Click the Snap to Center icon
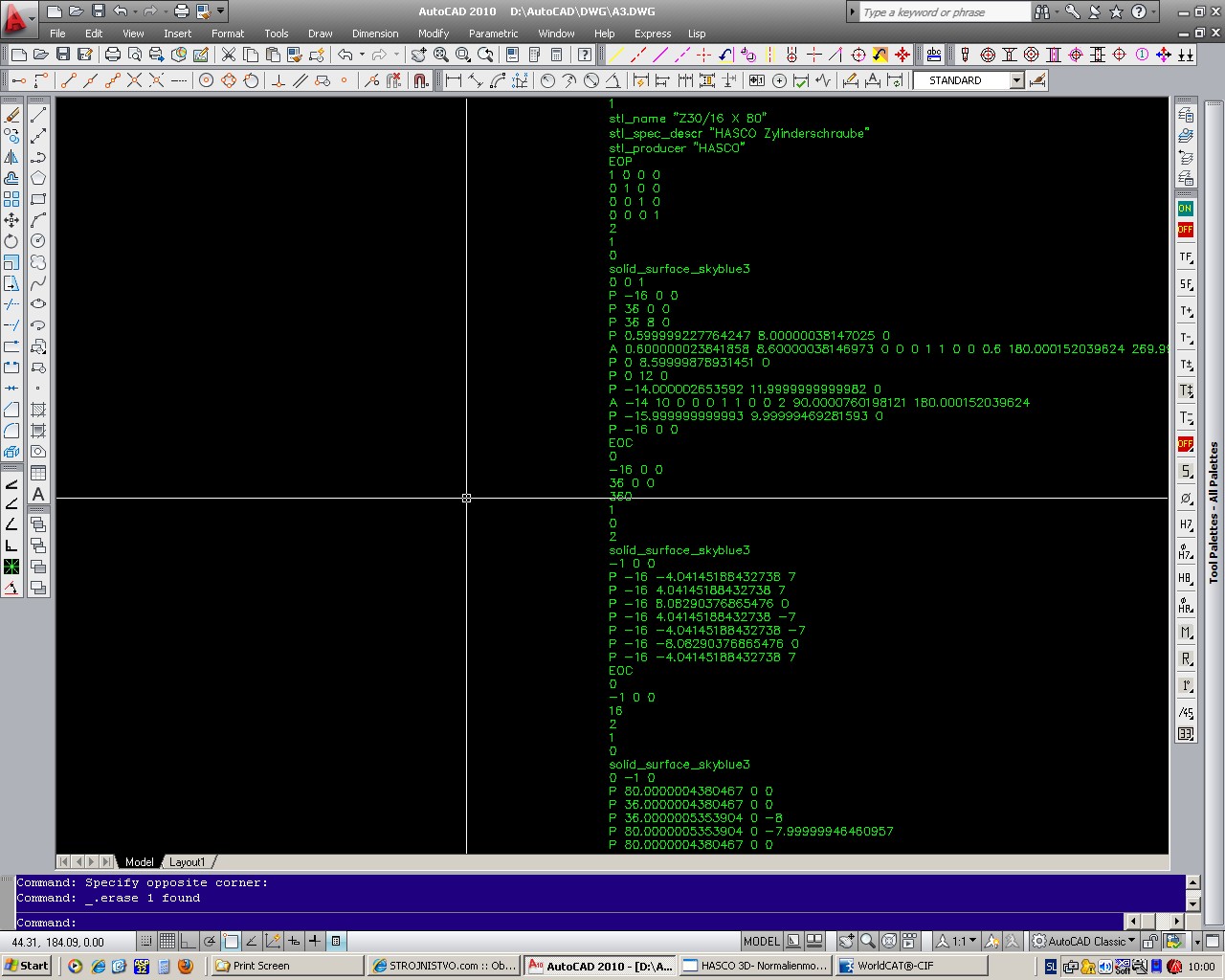Screen dimensions: 1225x980 pos(206,81)
